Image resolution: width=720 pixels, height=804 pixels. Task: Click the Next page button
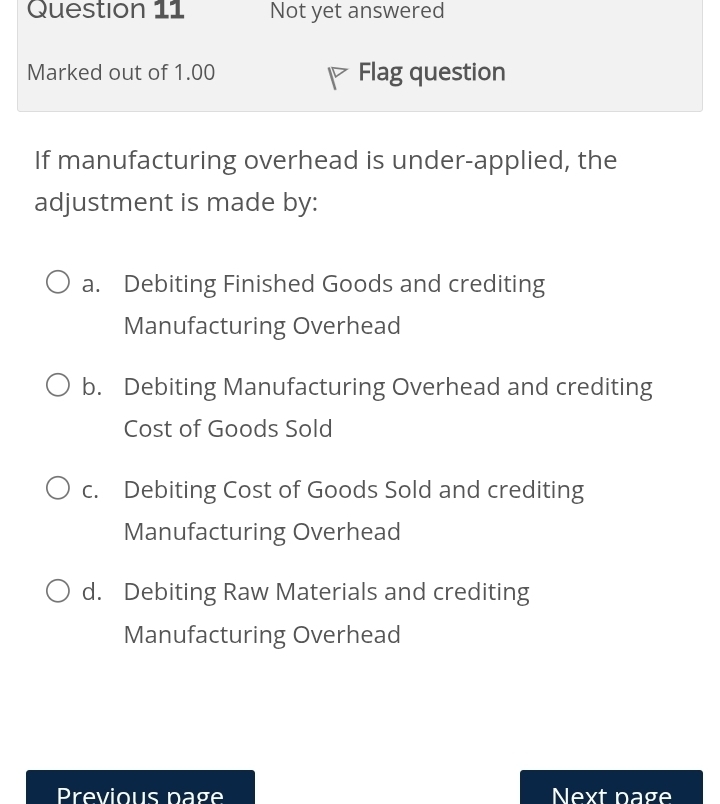click(611, 792)
